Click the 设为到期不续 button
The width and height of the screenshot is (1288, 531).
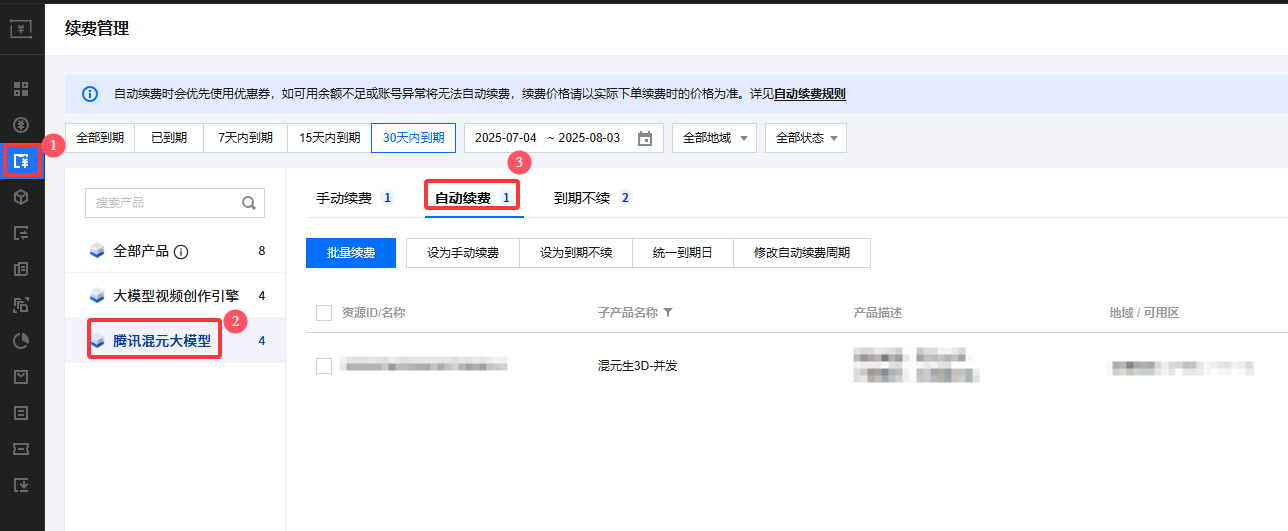tap(576, 253)
